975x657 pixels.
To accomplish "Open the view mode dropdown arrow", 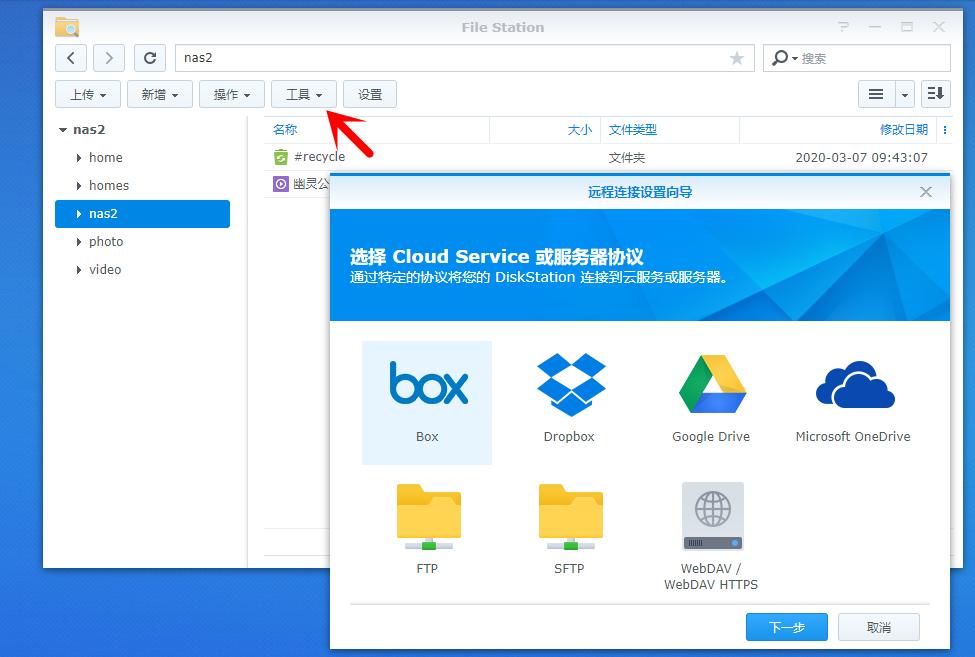I will tap(905, 94).
